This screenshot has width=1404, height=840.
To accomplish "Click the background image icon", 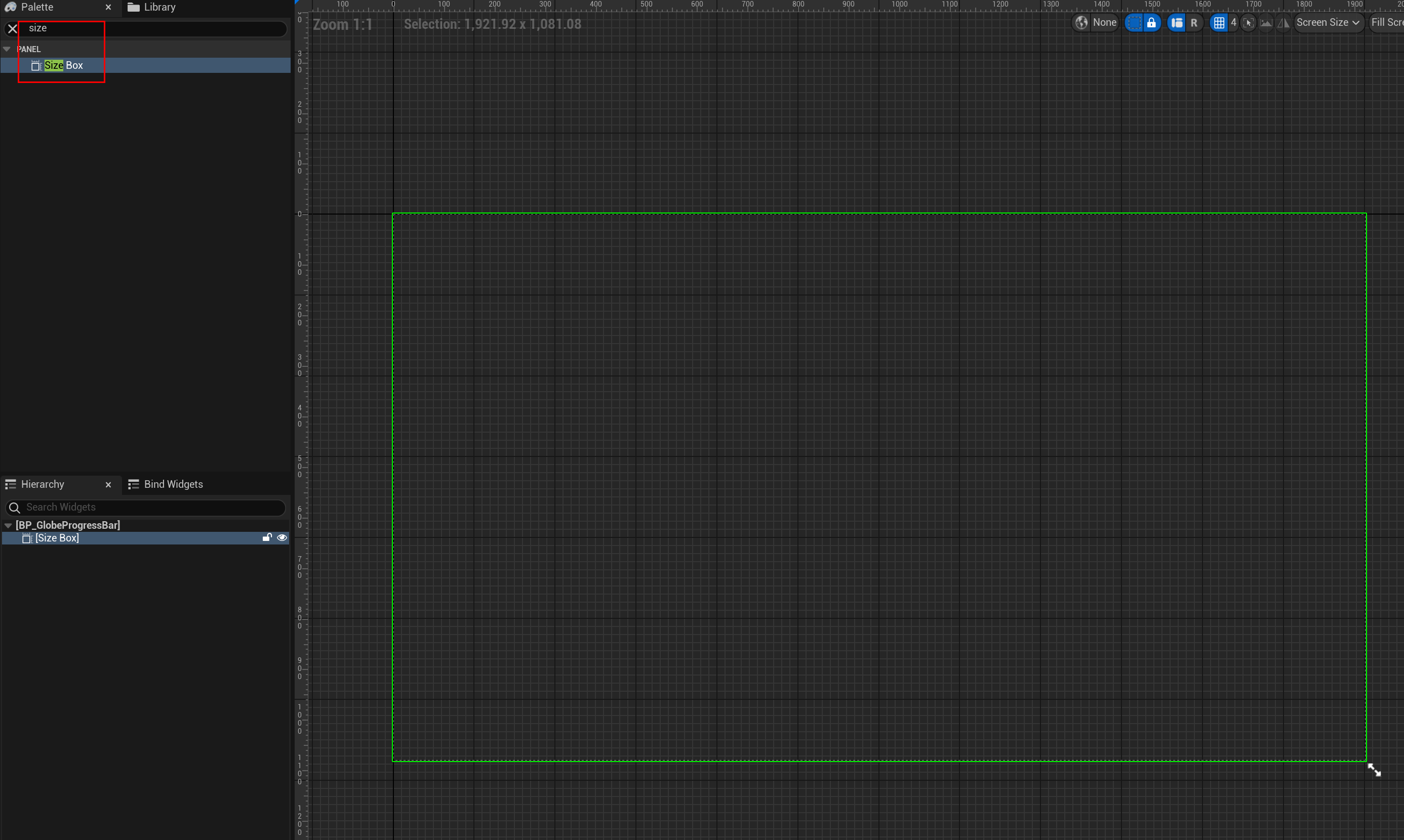I will [x=1266, y=23].
